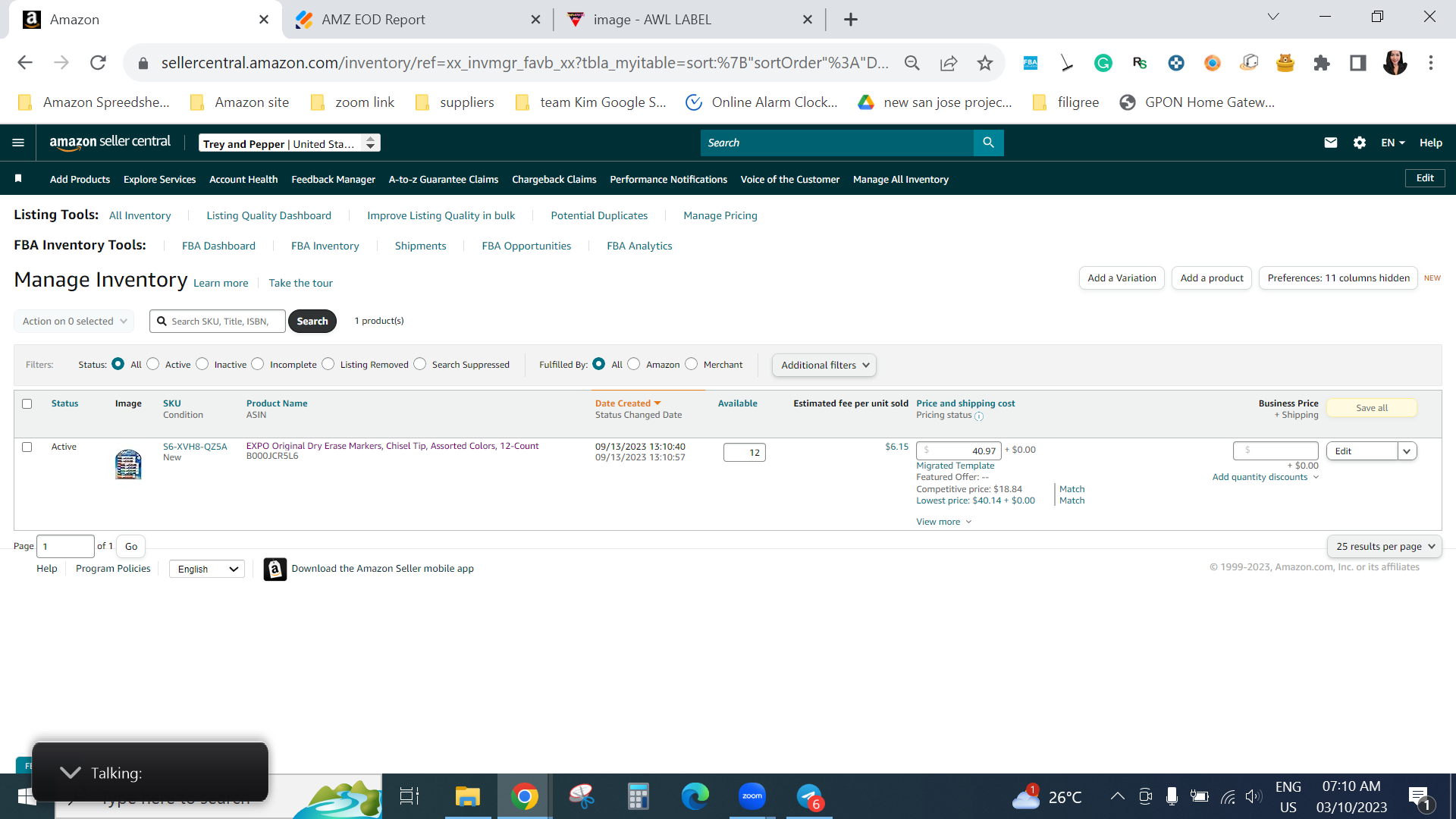This screenshot has width=1456, height=819.
Task: Click the Amazon mobile app logo icon
Action: click(275, 569)
